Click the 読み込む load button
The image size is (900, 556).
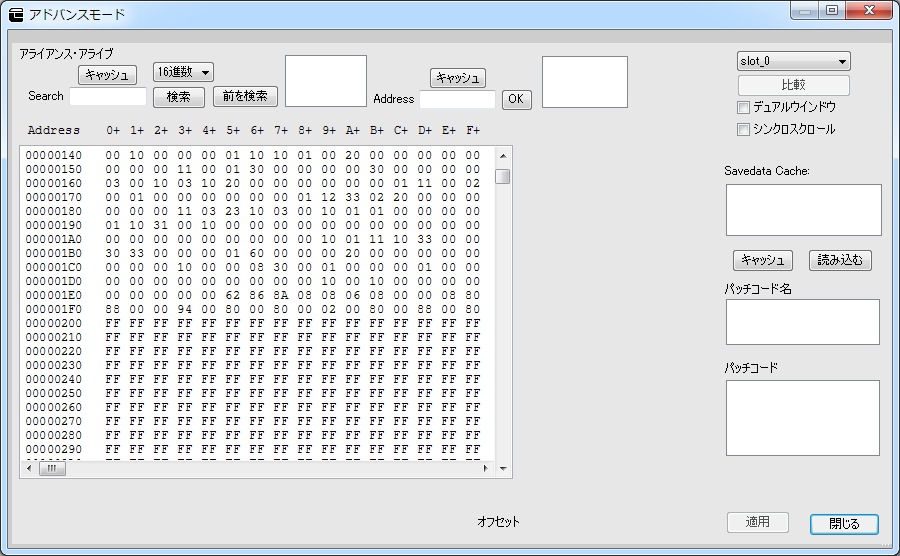coord(840,260)
